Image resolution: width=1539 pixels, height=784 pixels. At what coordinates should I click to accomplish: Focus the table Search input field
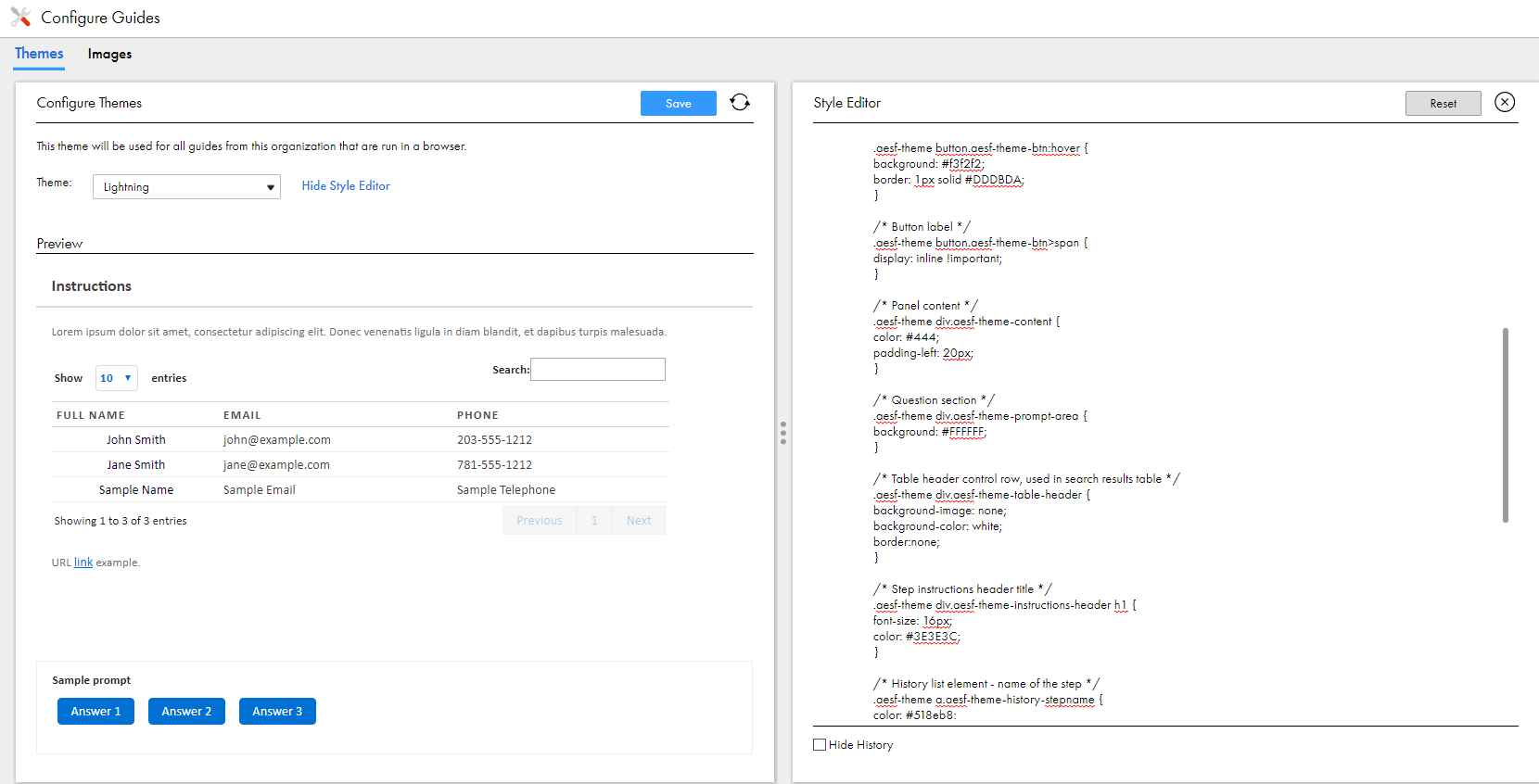pyautogui.click(x=598, y=370)
